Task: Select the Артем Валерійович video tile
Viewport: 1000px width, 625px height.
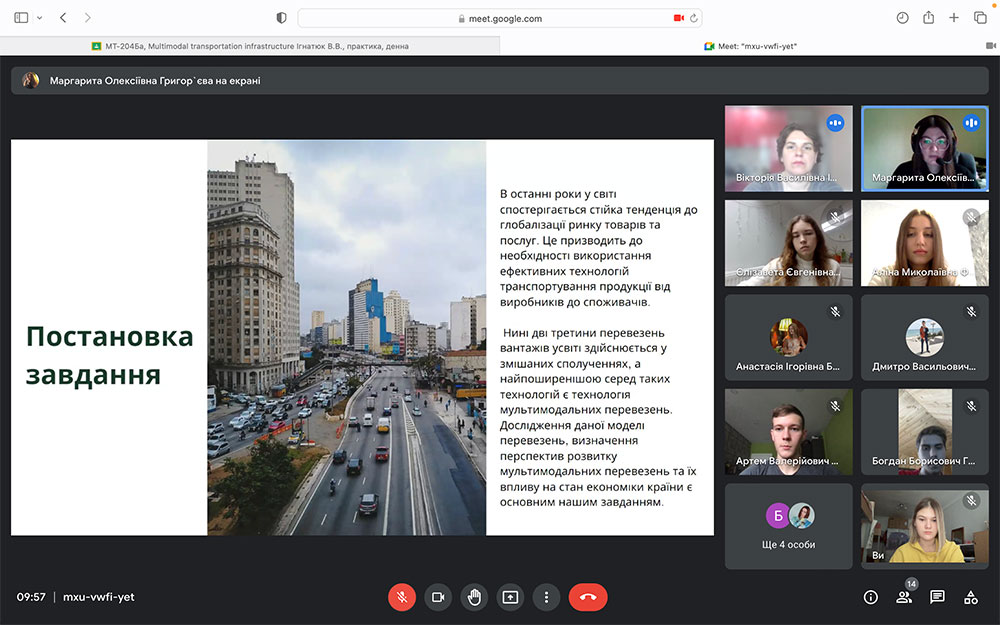Action: 789,431
